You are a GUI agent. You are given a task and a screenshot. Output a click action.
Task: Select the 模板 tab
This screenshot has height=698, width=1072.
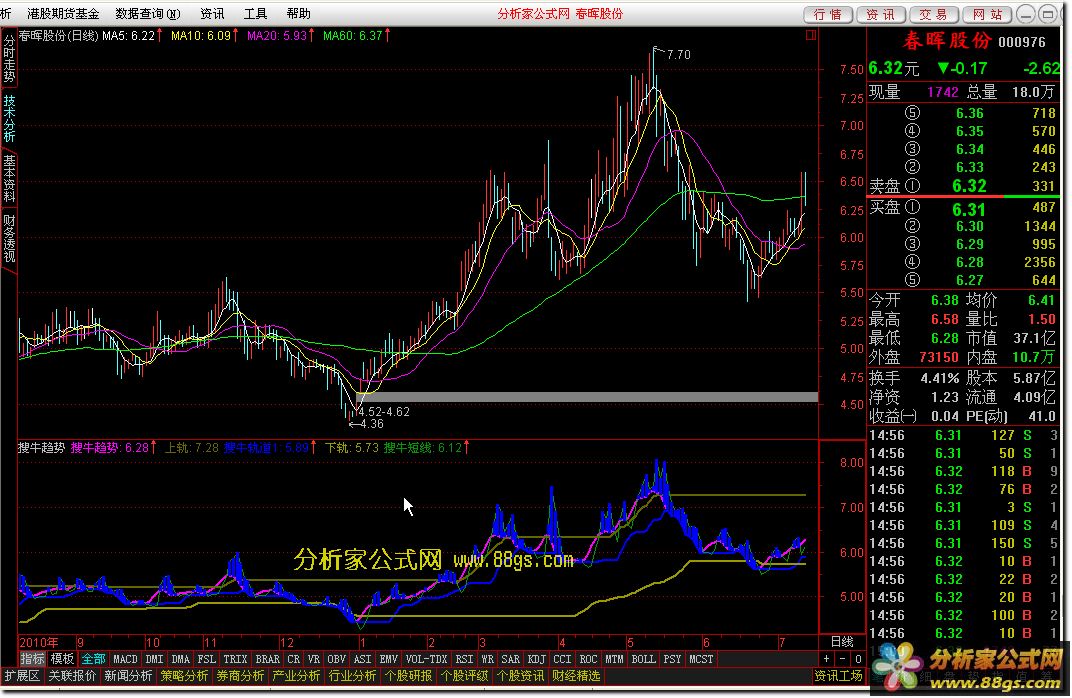point(62,659)
